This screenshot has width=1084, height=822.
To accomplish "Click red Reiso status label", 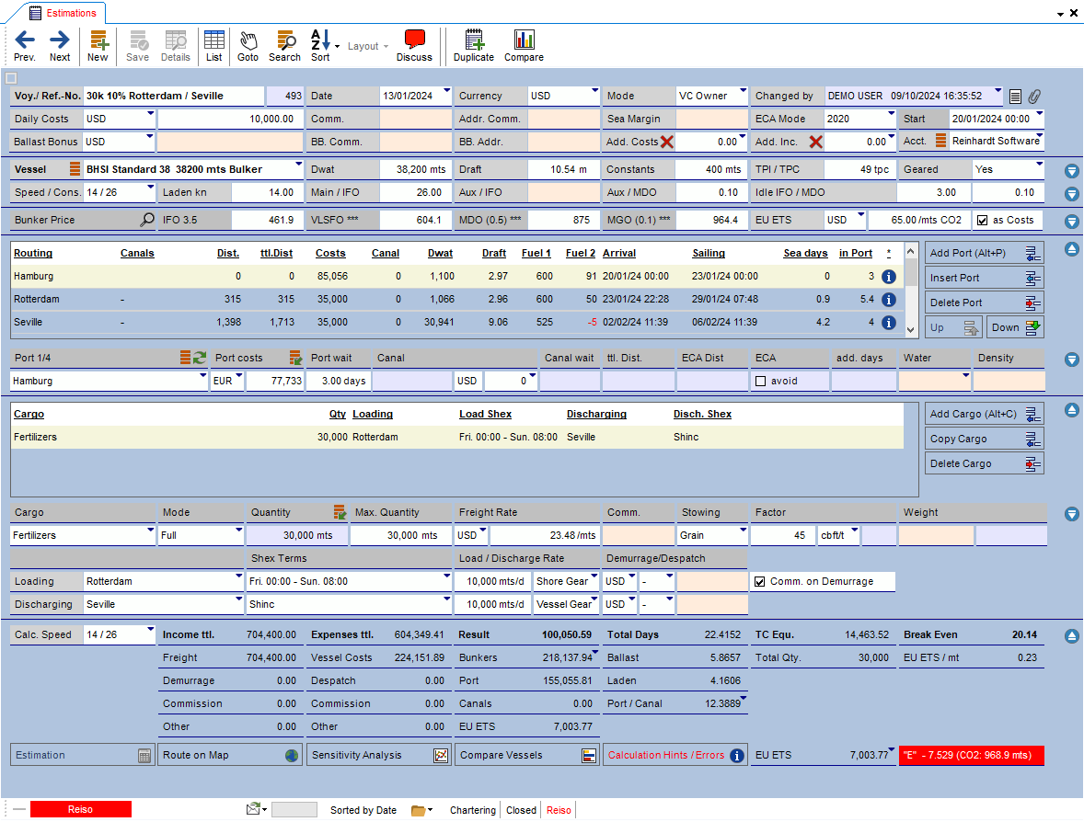I will point(80,810).
